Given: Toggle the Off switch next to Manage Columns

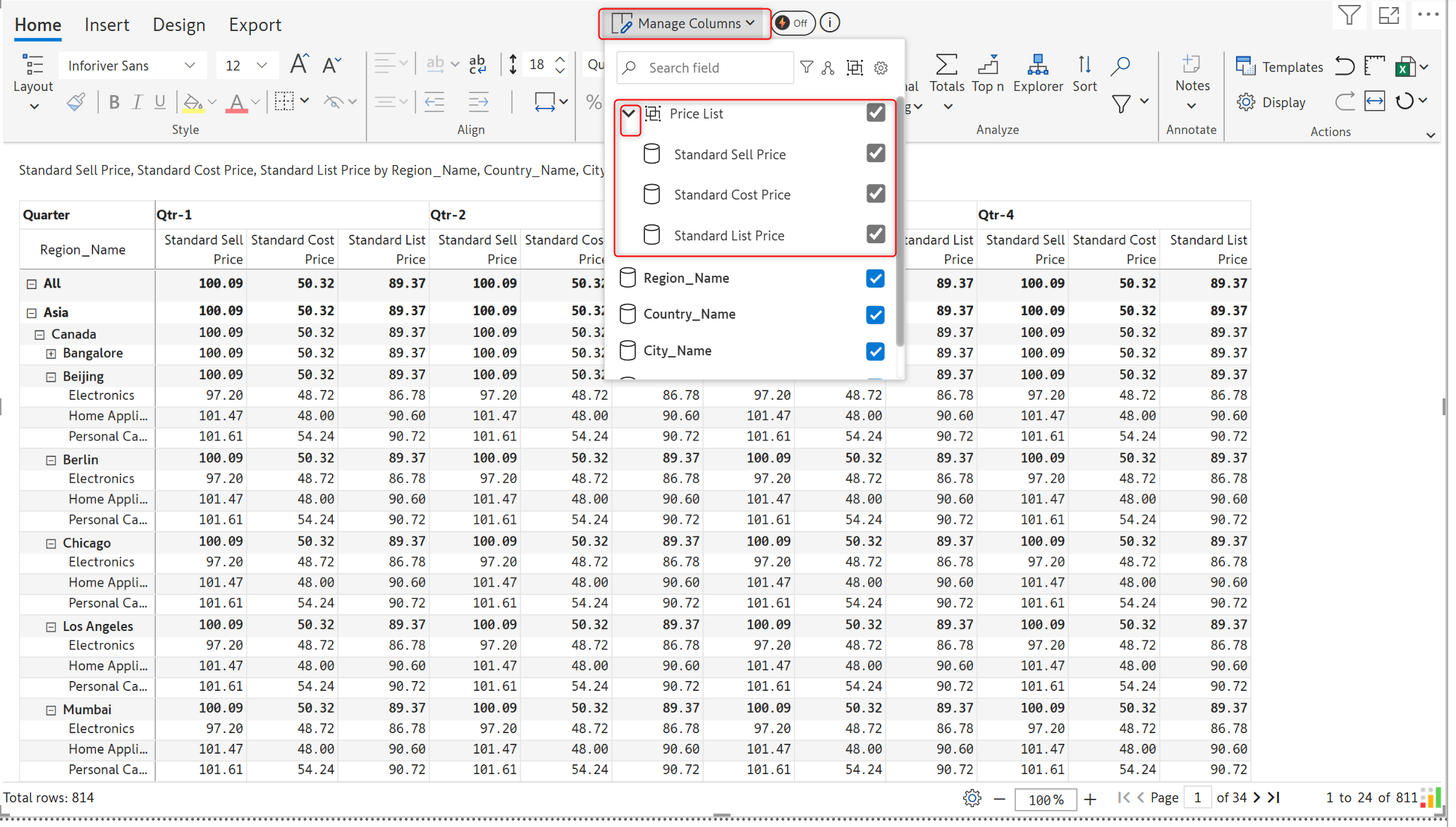Looking at the screenshot, I should 793,23.
